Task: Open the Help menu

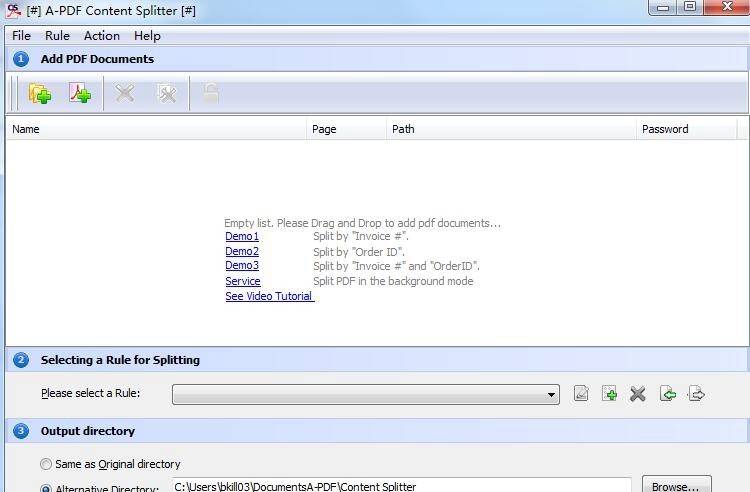Action: click(147, 36)
